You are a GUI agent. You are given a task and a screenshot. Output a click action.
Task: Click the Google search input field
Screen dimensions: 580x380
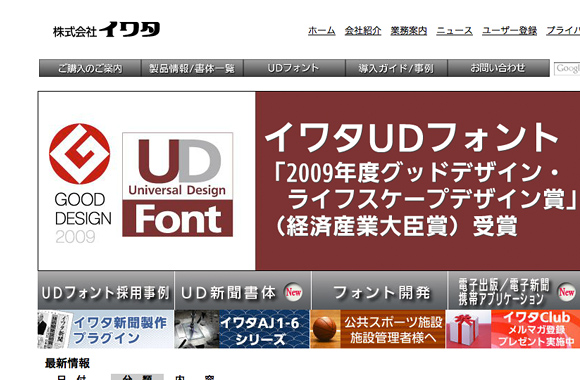click(x=567, y=69)
